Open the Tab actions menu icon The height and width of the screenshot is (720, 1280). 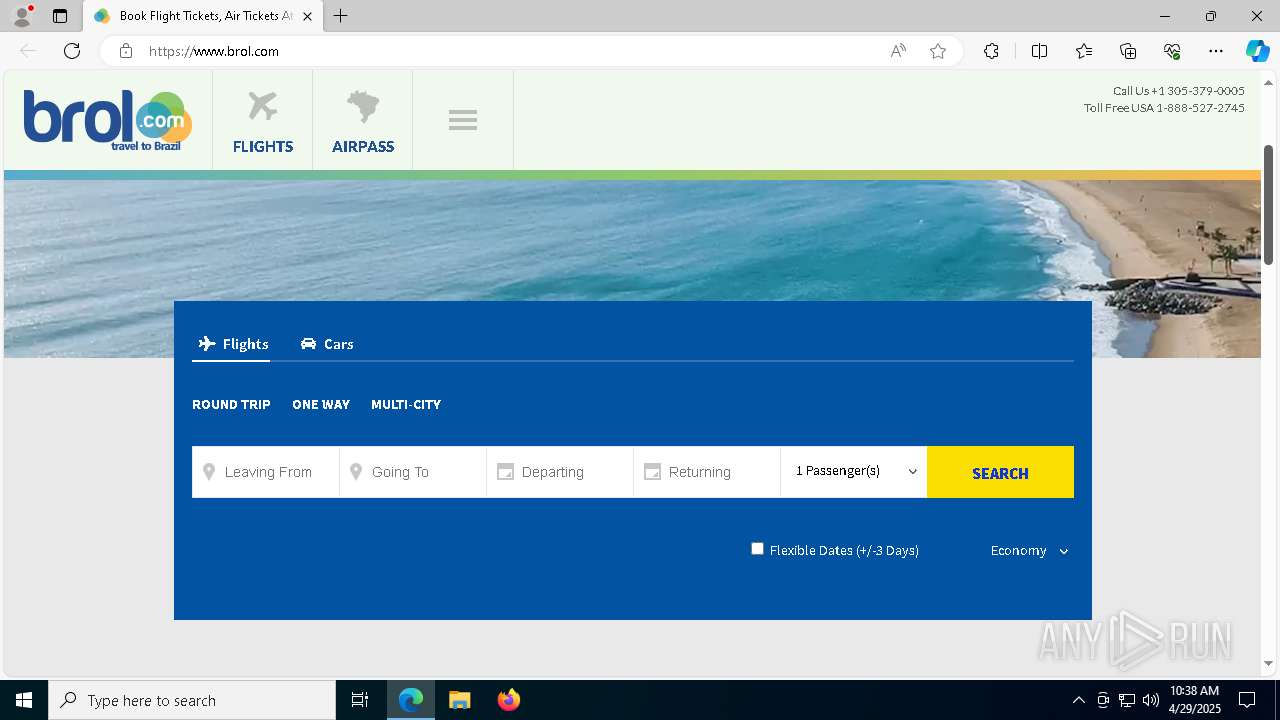pos(60,16)
